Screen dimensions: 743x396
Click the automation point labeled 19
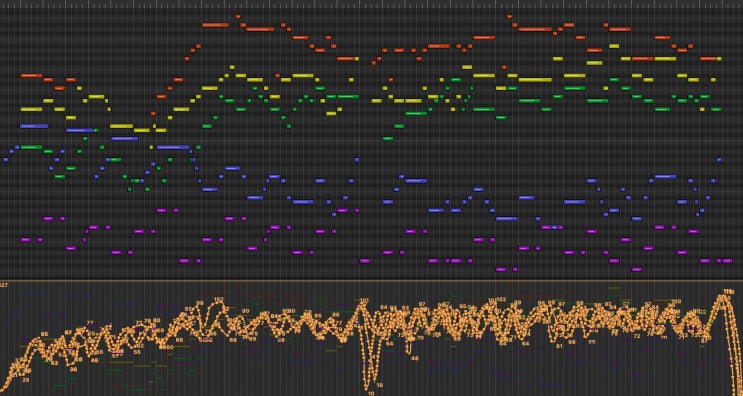(x=380, y=385)
